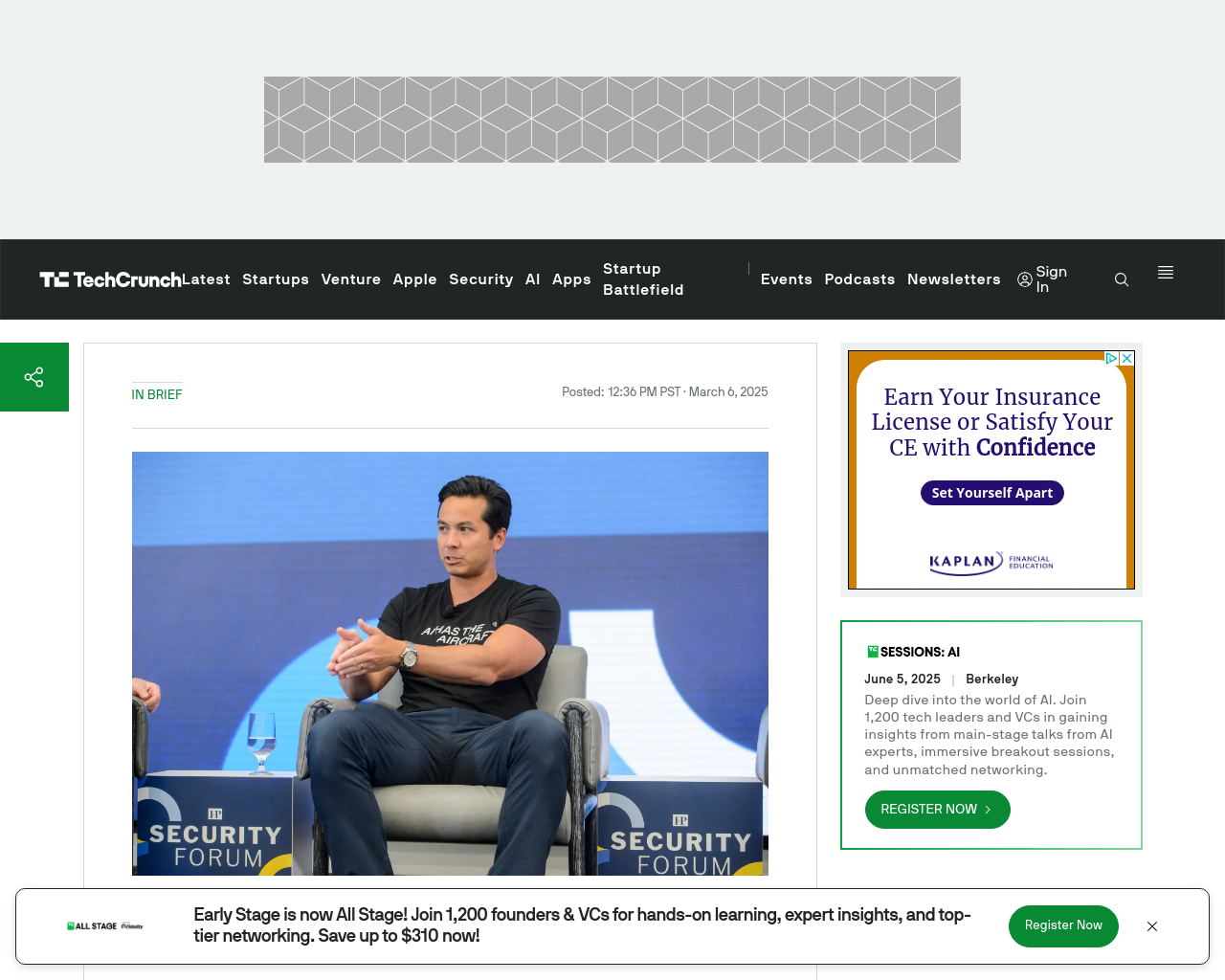1225x980 pixels.
Task: Open the Podcasts page
Action: click(x=859, y=279)
